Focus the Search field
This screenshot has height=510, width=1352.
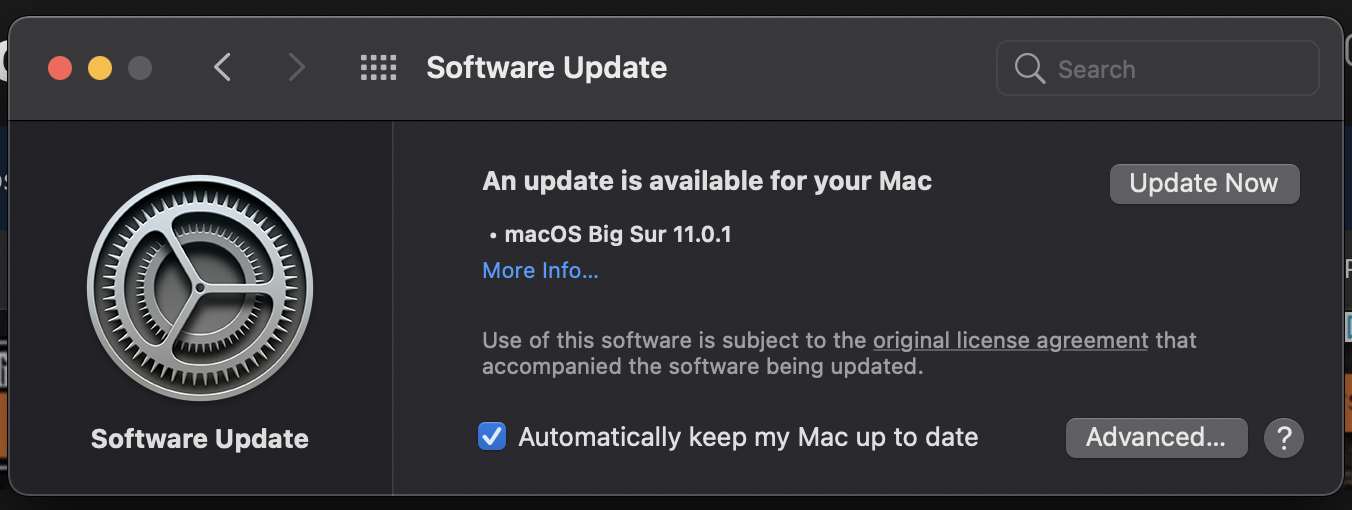[x=1158, y=69]
